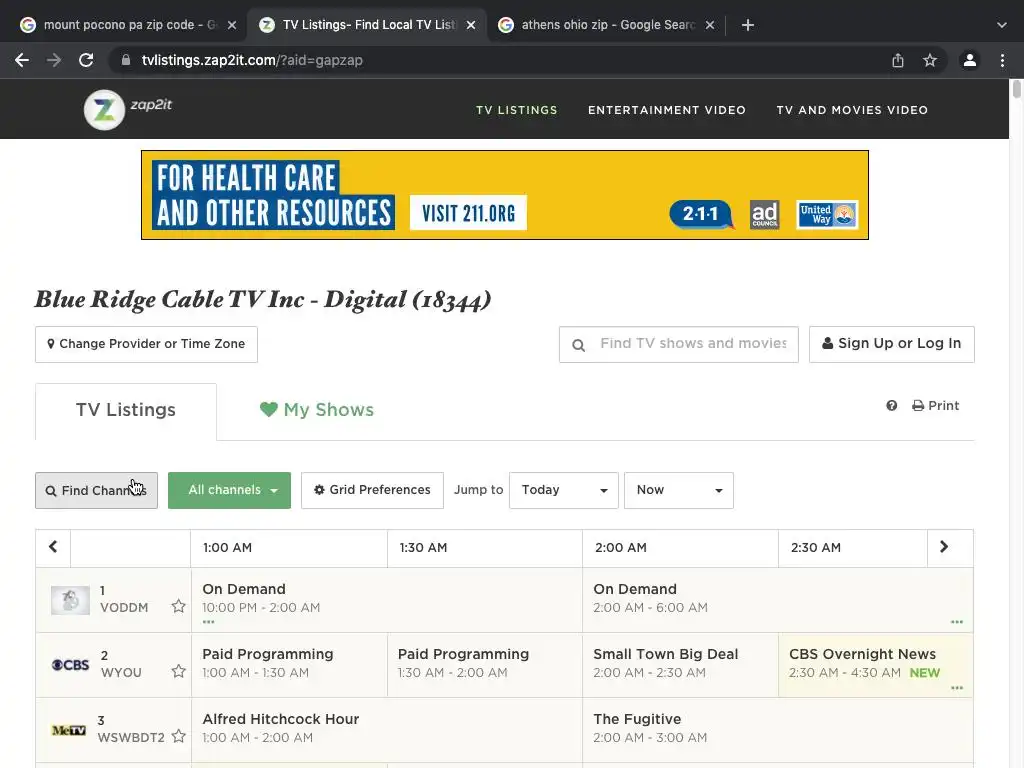Screen dimensions: 1024x768
Task: Reload the page with refresh icon
Action: pos(86,60)
